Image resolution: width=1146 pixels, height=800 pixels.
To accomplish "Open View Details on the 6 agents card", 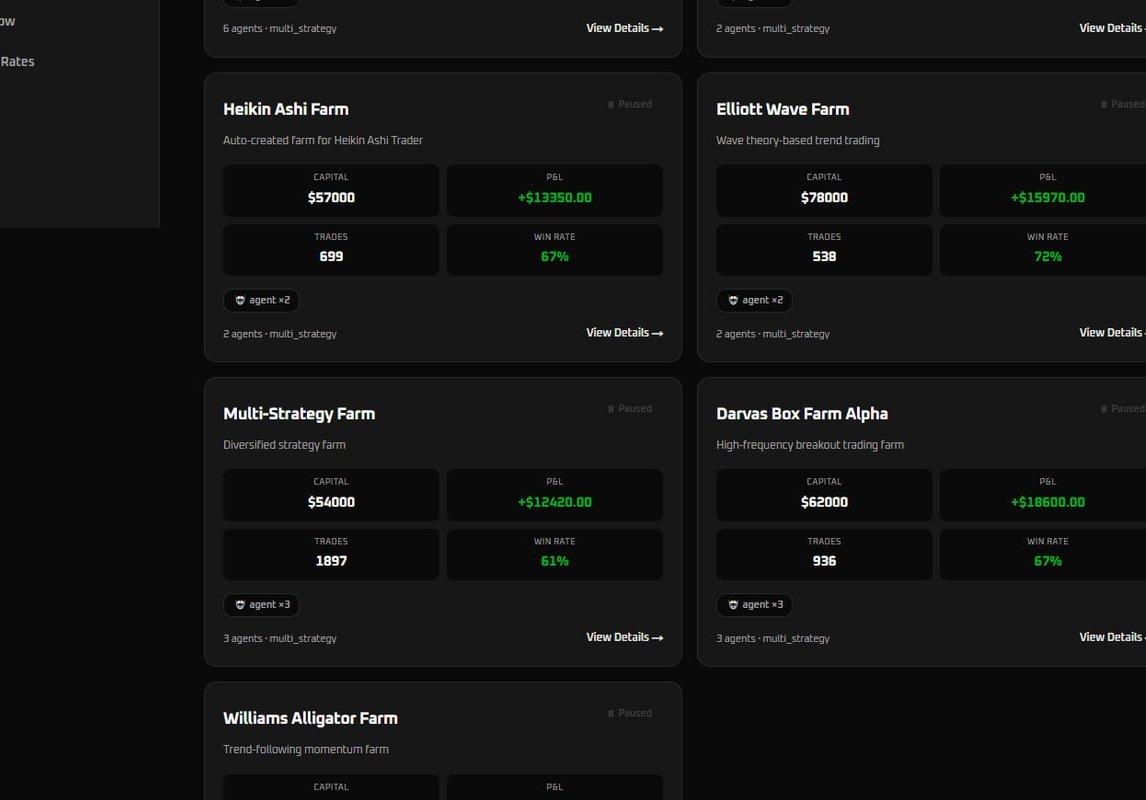I will pos(624,28).
